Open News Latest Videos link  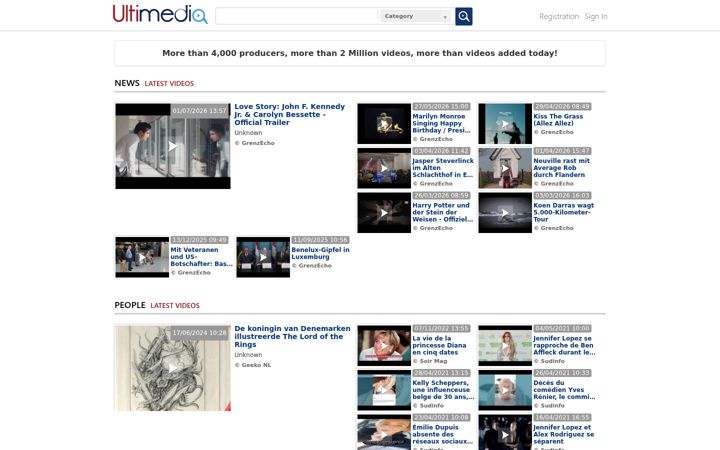pos(169,84)
